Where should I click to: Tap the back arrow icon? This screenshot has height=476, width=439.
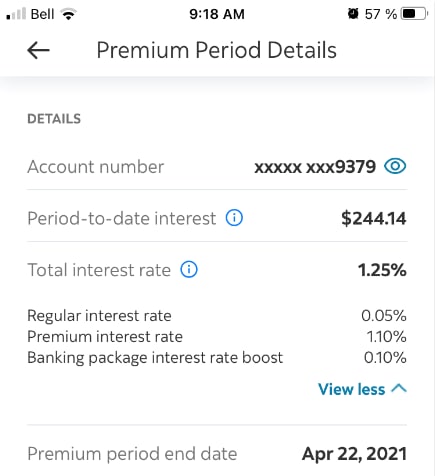38,50
